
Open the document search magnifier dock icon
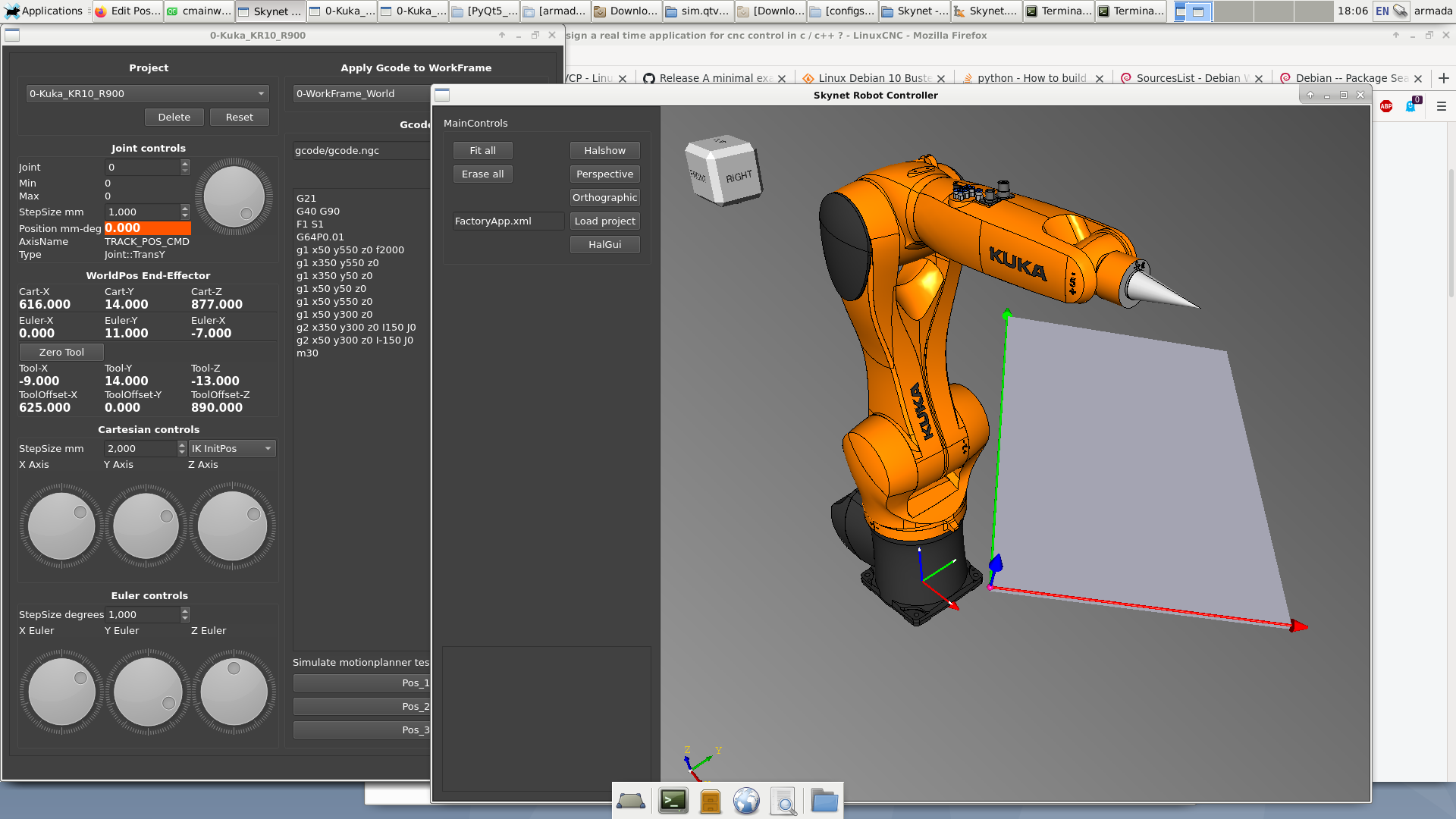(784, 801)
